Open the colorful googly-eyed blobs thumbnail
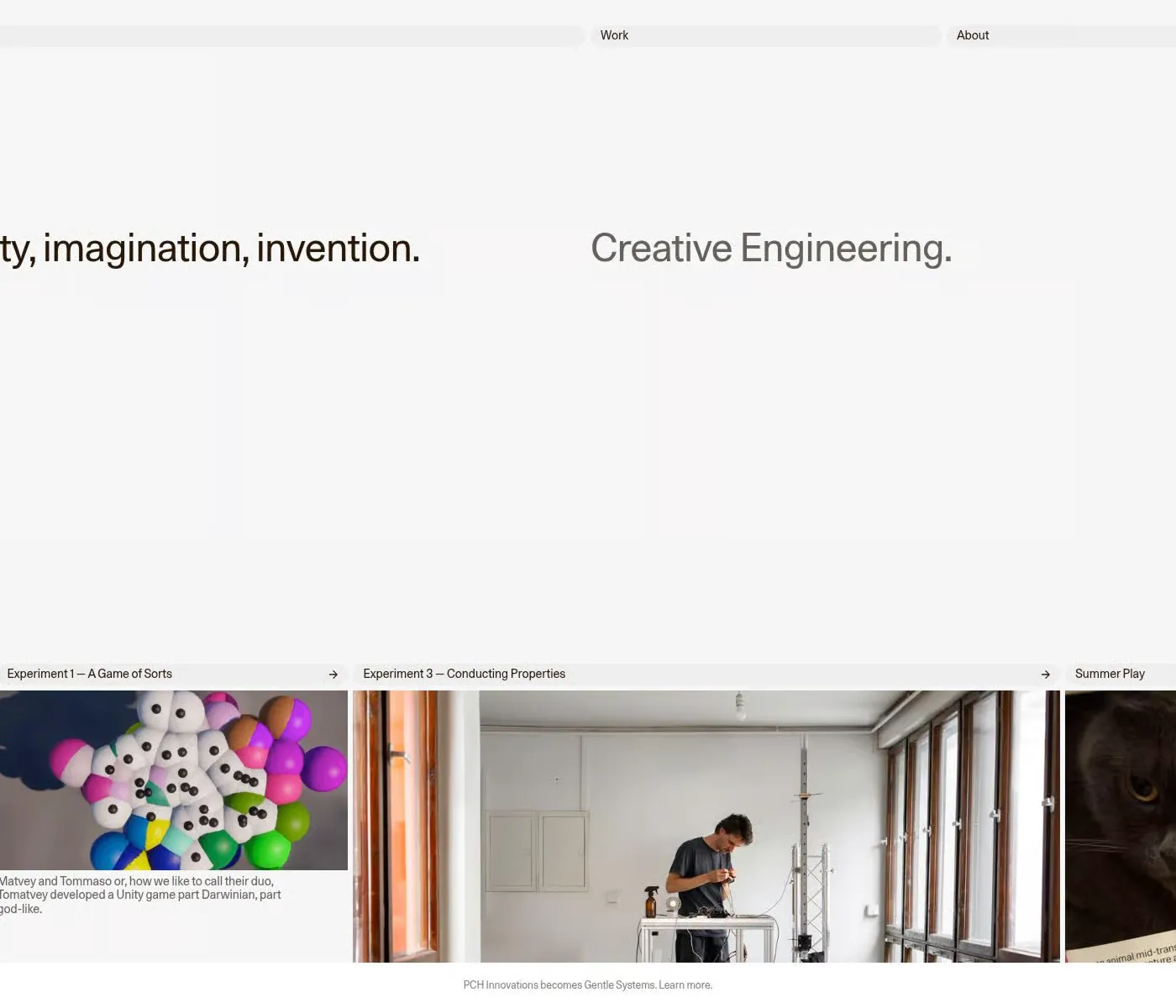This screenshot has height=1008, width=1176. 173,780
